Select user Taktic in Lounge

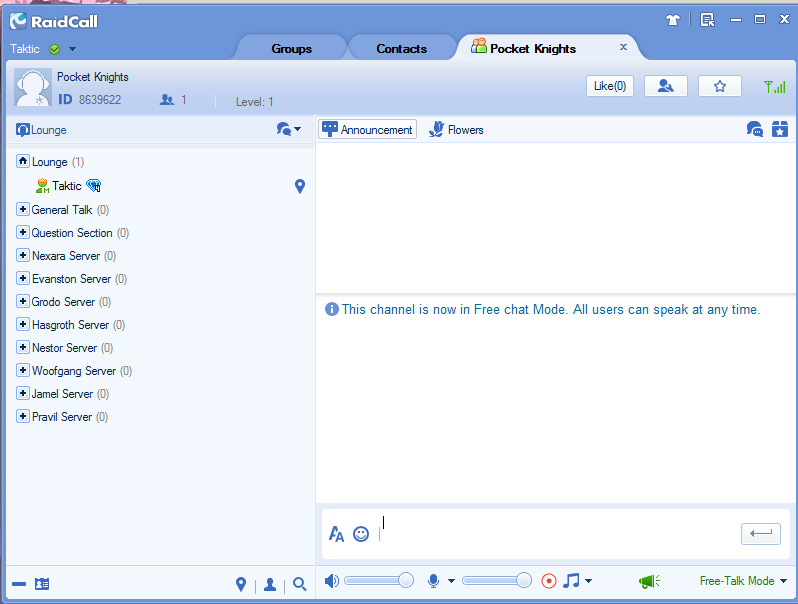point(67,186)
